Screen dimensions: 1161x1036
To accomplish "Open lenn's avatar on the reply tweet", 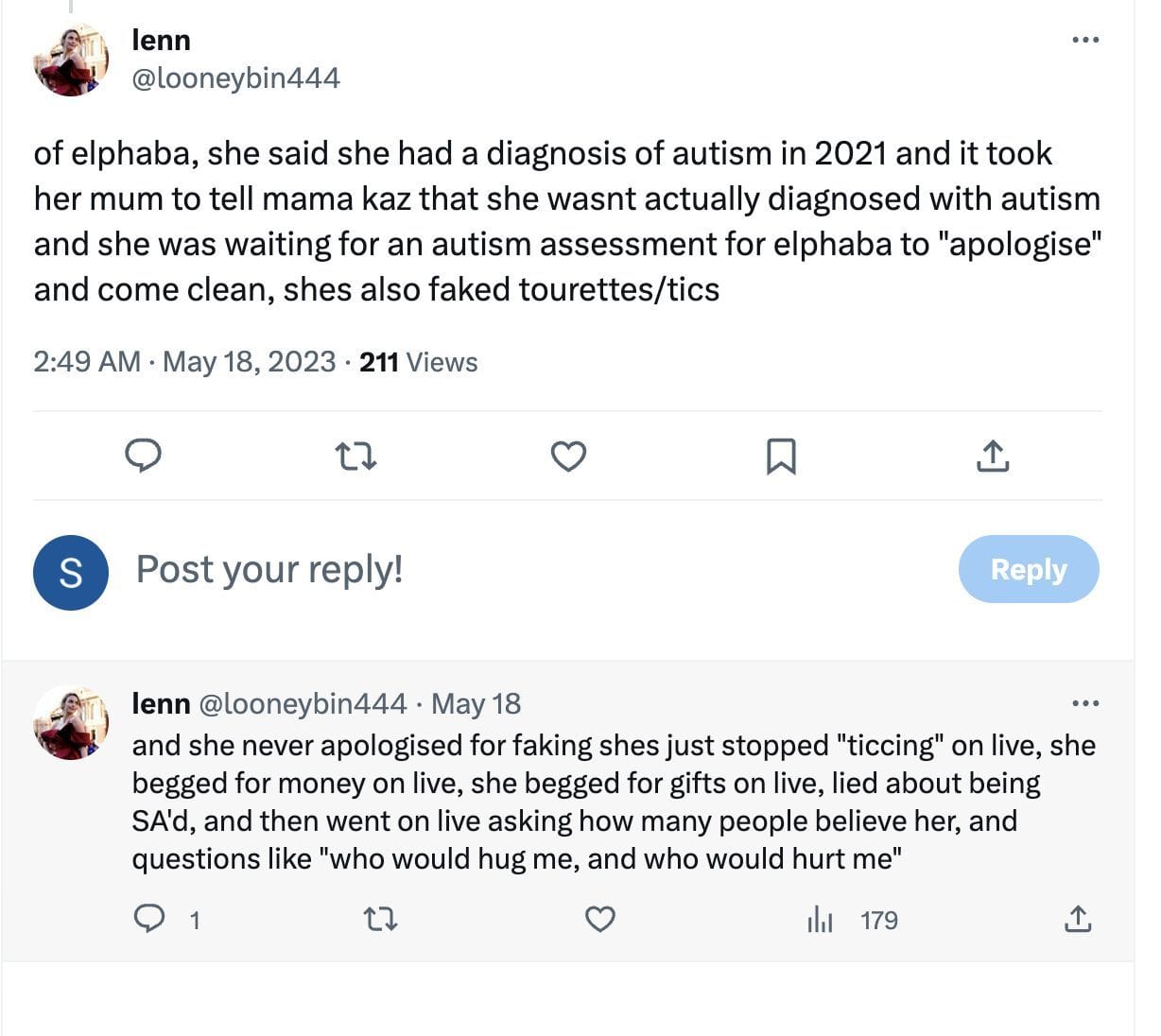I will 70,722.
